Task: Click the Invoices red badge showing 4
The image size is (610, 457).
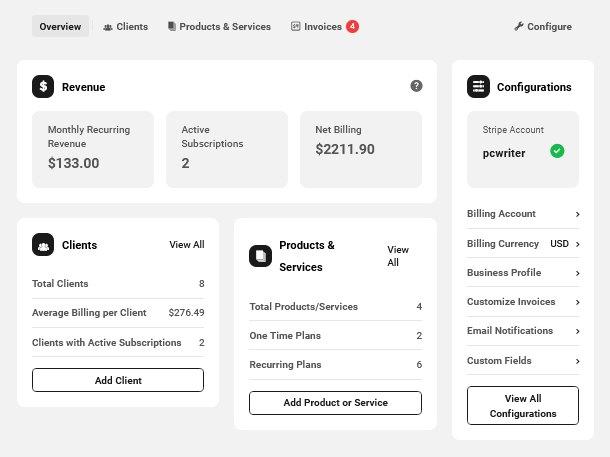Action: 352,26
